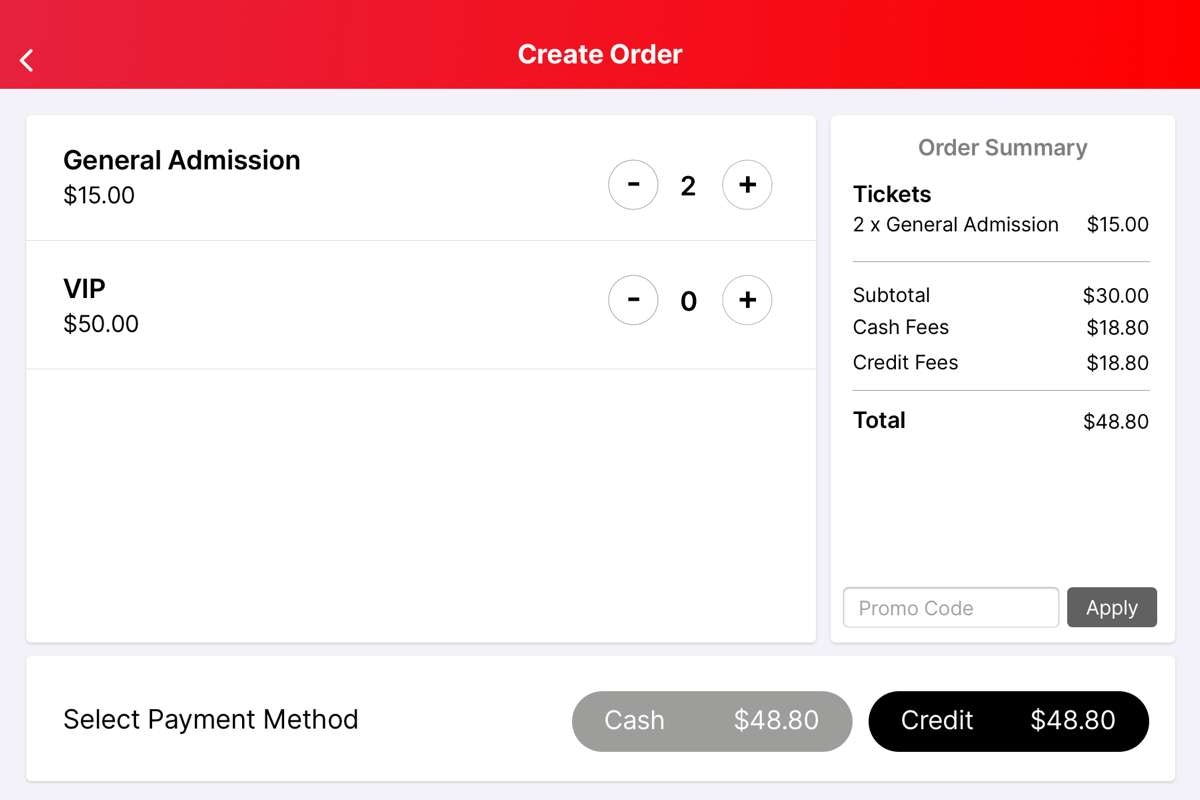
Task: Click the VIP quantity number showing zero
Action: (x=688, y=301)
